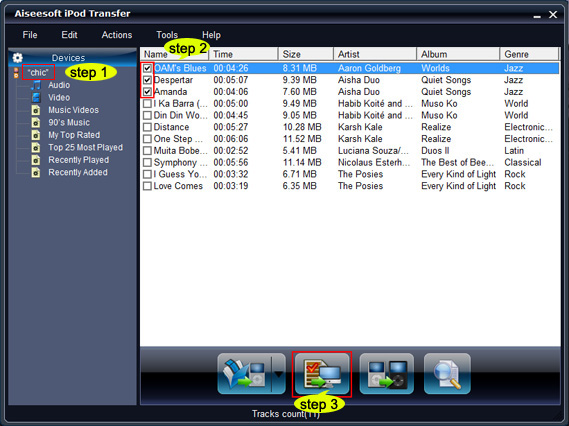Click the export to computer icon
This screenshot has height=426, width=569.
[322, 374]
